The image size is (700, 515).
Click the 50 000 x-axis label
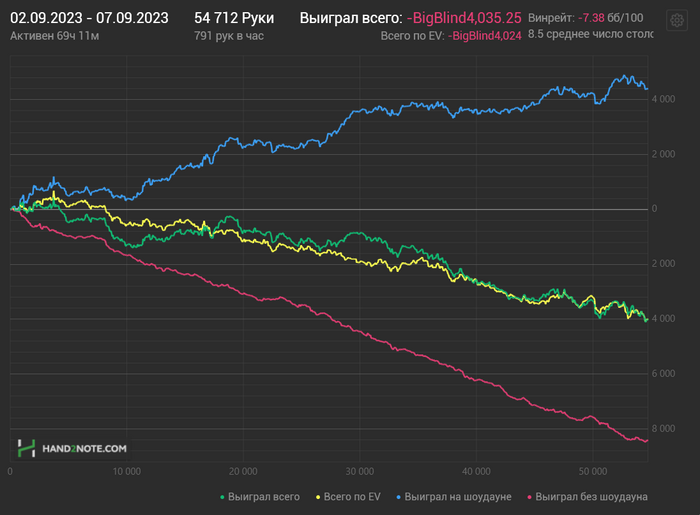pos(593,471)
